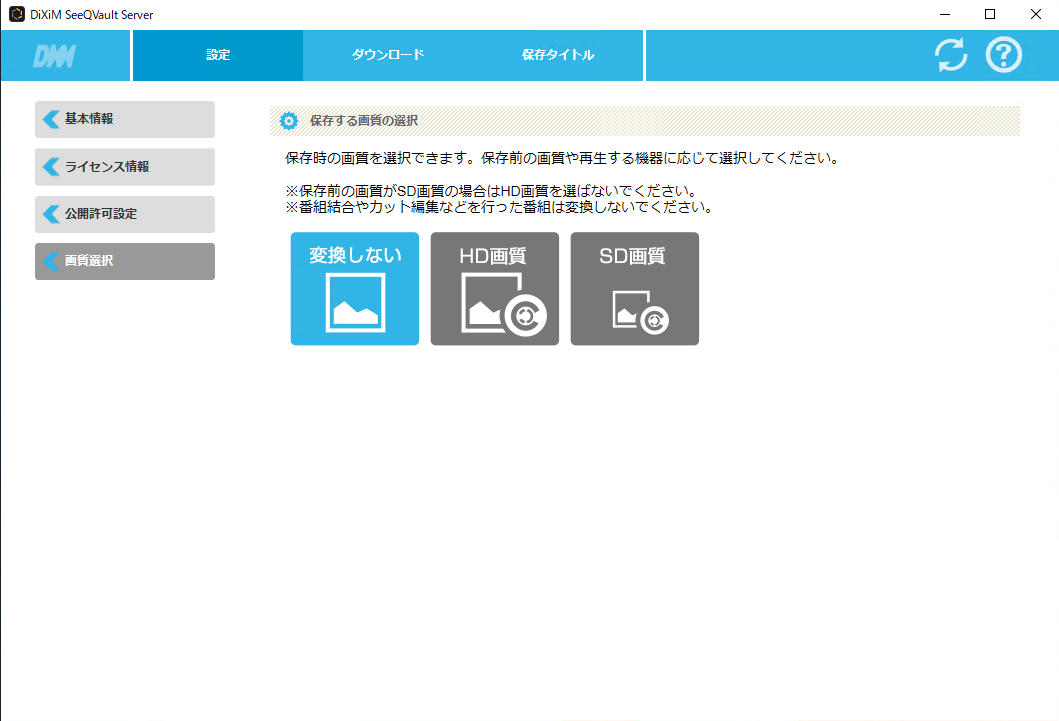Click the DiXiM SeeQVault title bar app icon
The width and height of the screenshot is (1059, 721).
(x=16, y=14)
